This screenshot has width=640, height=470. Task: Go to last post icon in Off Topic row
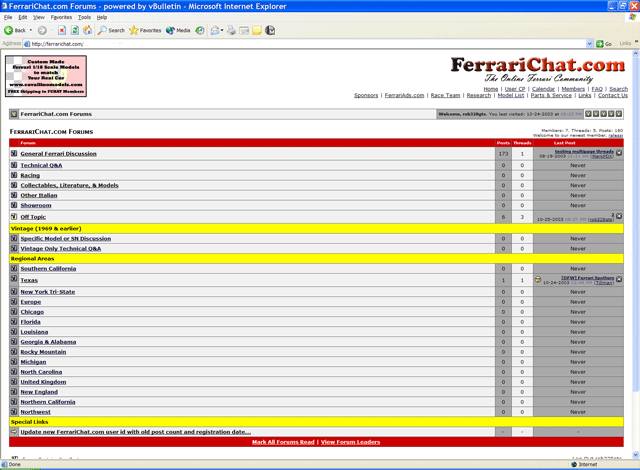(x=619, y=216)
